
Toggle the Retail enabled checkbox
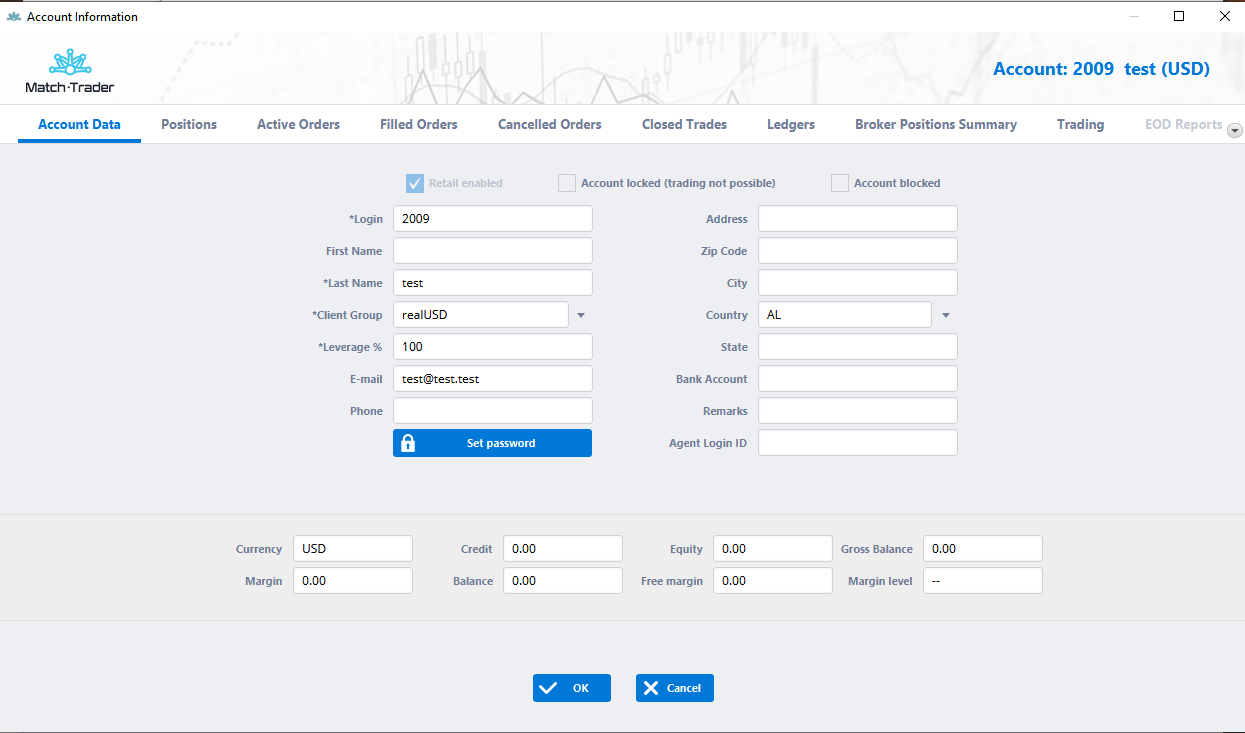coord(414,183)
